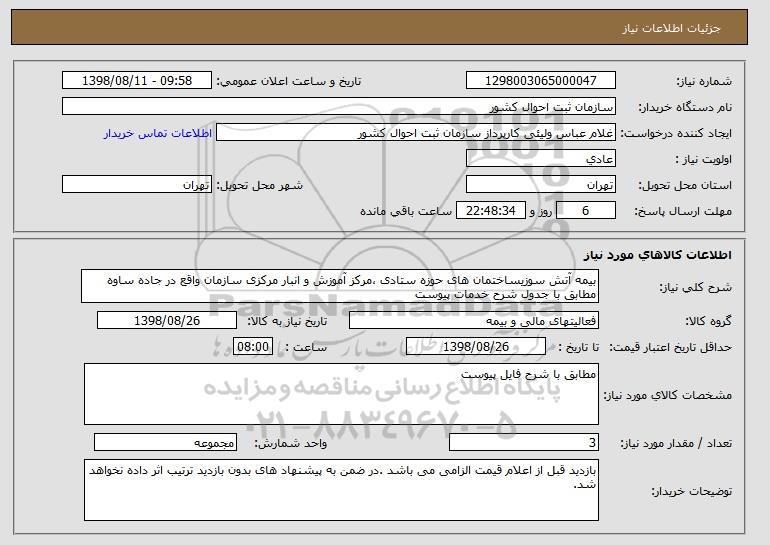
Task: Click the goods specification box مطابق با شرح فایل پیوست
Action: (x=341, y=394)
